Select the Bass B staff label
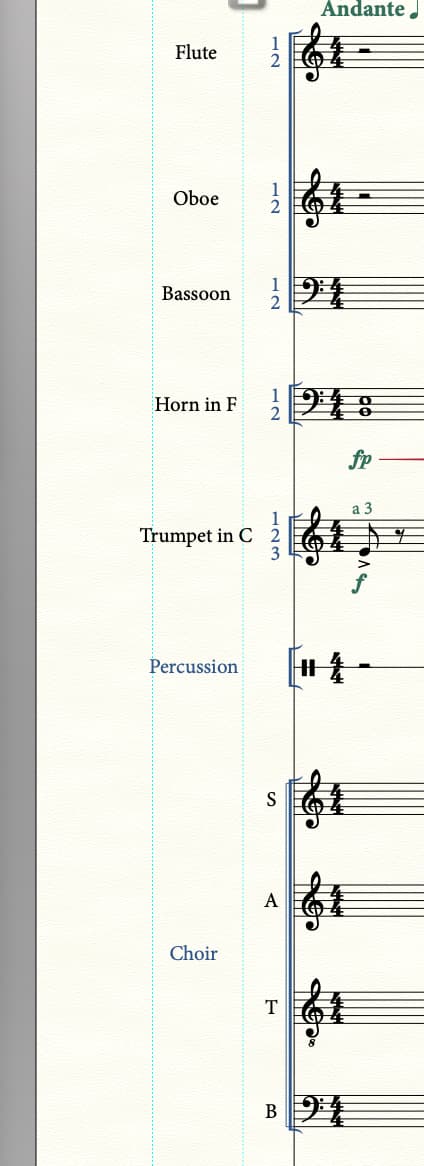424x1166 pixels. click(272, 1112)
